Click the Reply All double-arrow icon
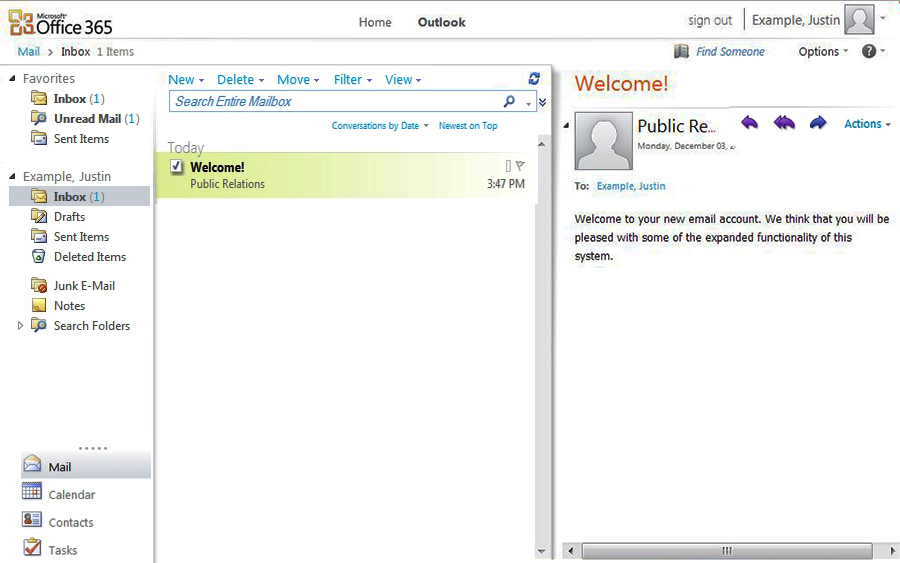Image resolution: width=900 pixels, height=563 pixels. point(784,123)
